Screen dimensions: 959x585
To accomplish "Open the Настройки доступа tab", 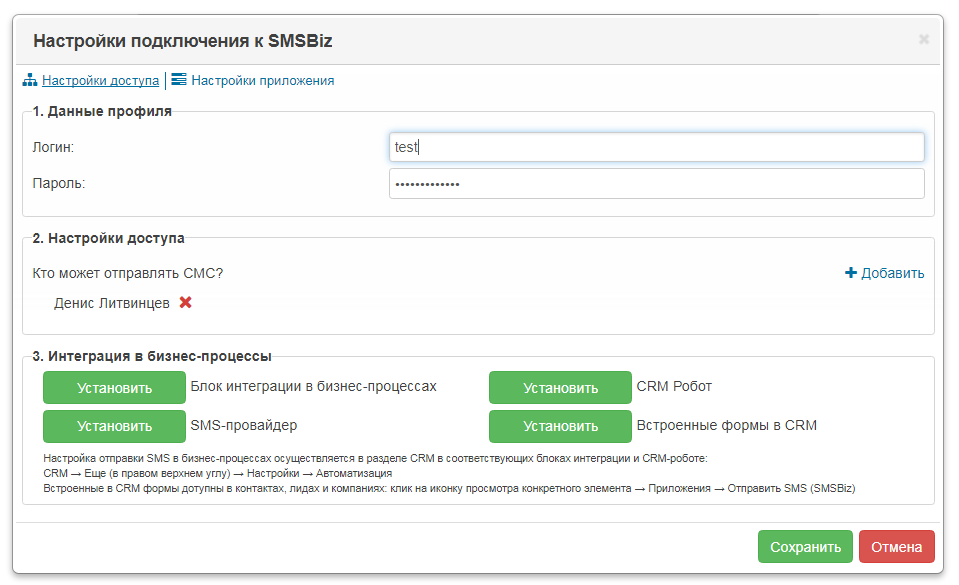I will click(100, 80).
